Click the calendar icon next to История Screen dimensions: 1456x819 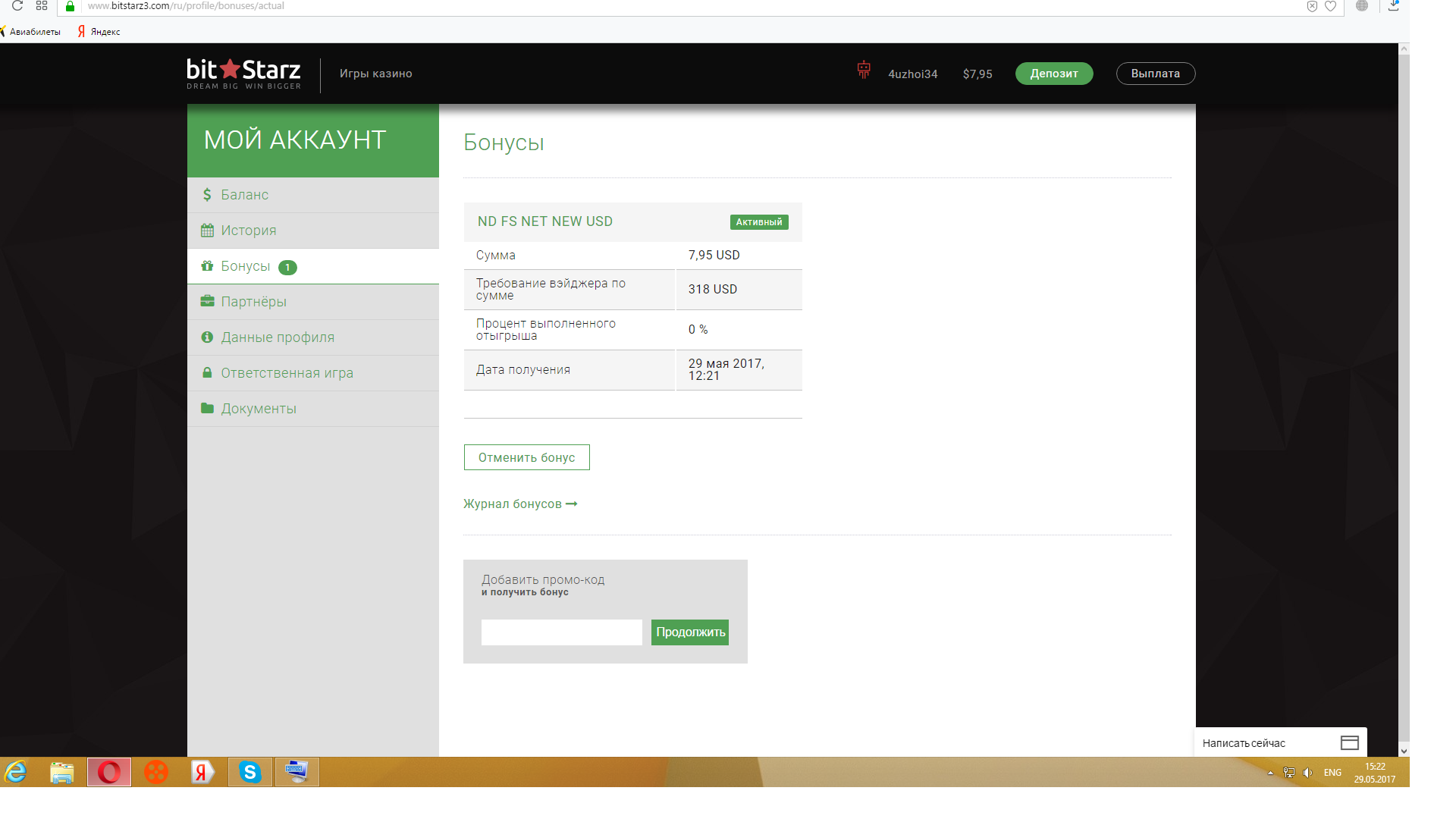pos(207,231)
